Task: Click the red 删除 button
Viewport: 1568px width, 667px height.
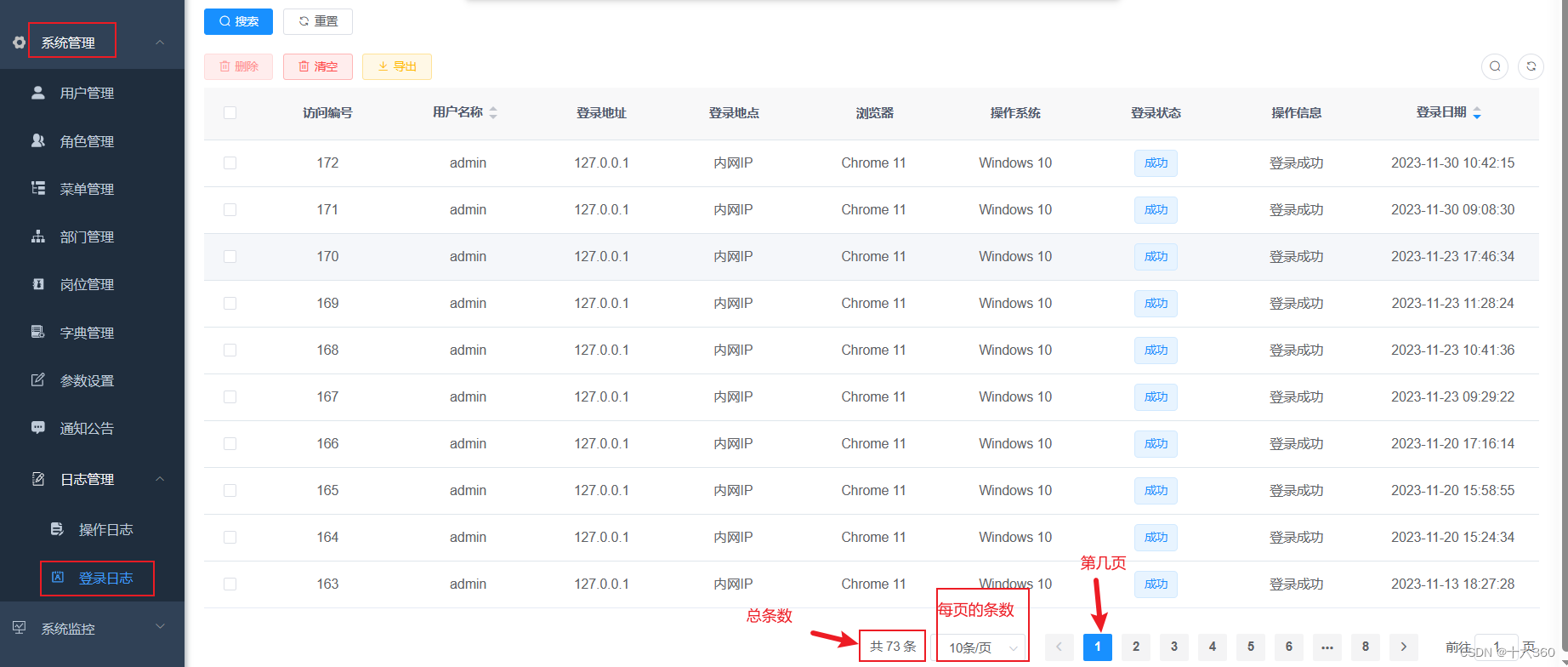Action: click(x=238, y=66)
